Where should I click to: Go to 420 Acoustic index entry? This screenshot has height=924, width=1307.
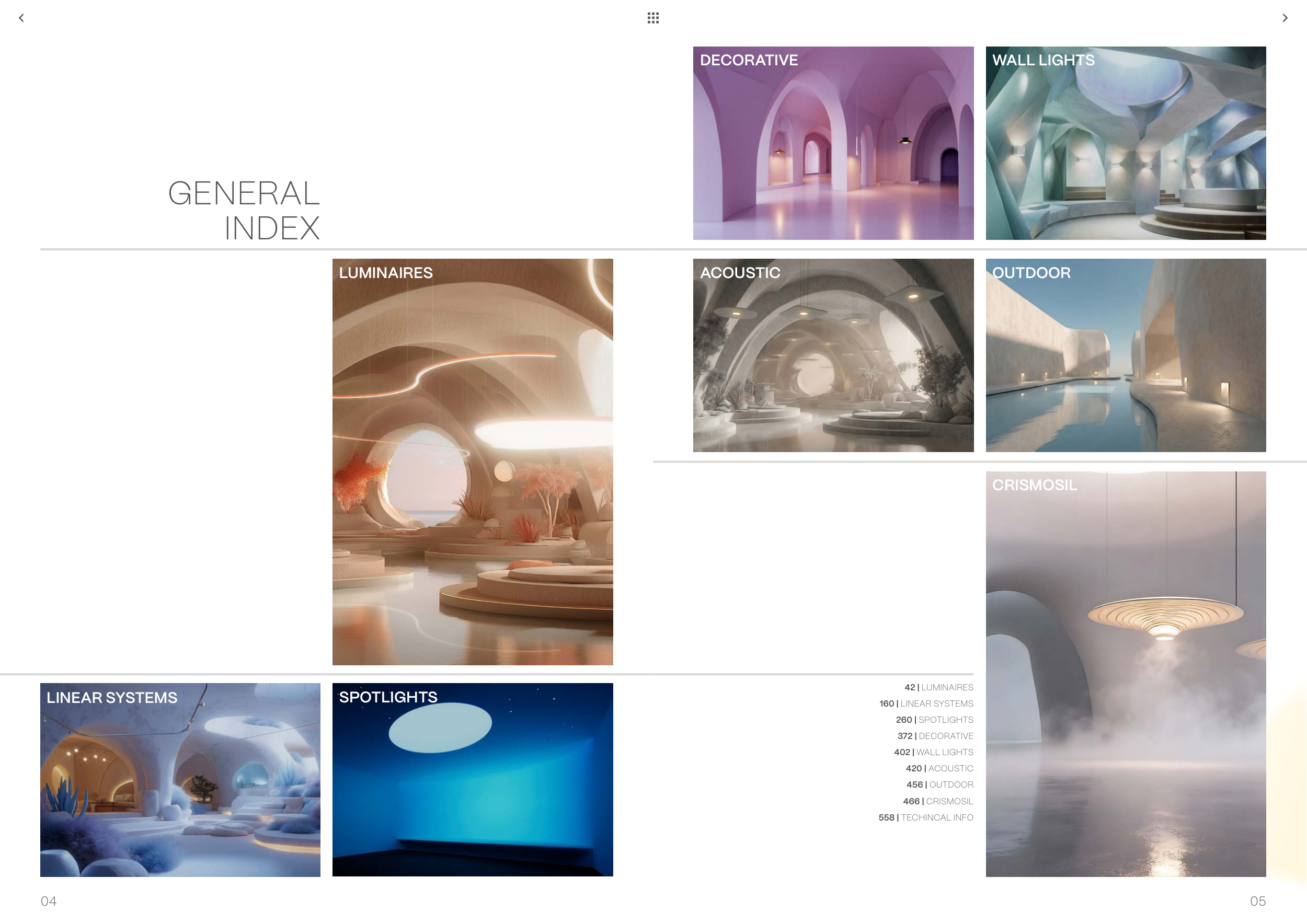pos(939,769)
